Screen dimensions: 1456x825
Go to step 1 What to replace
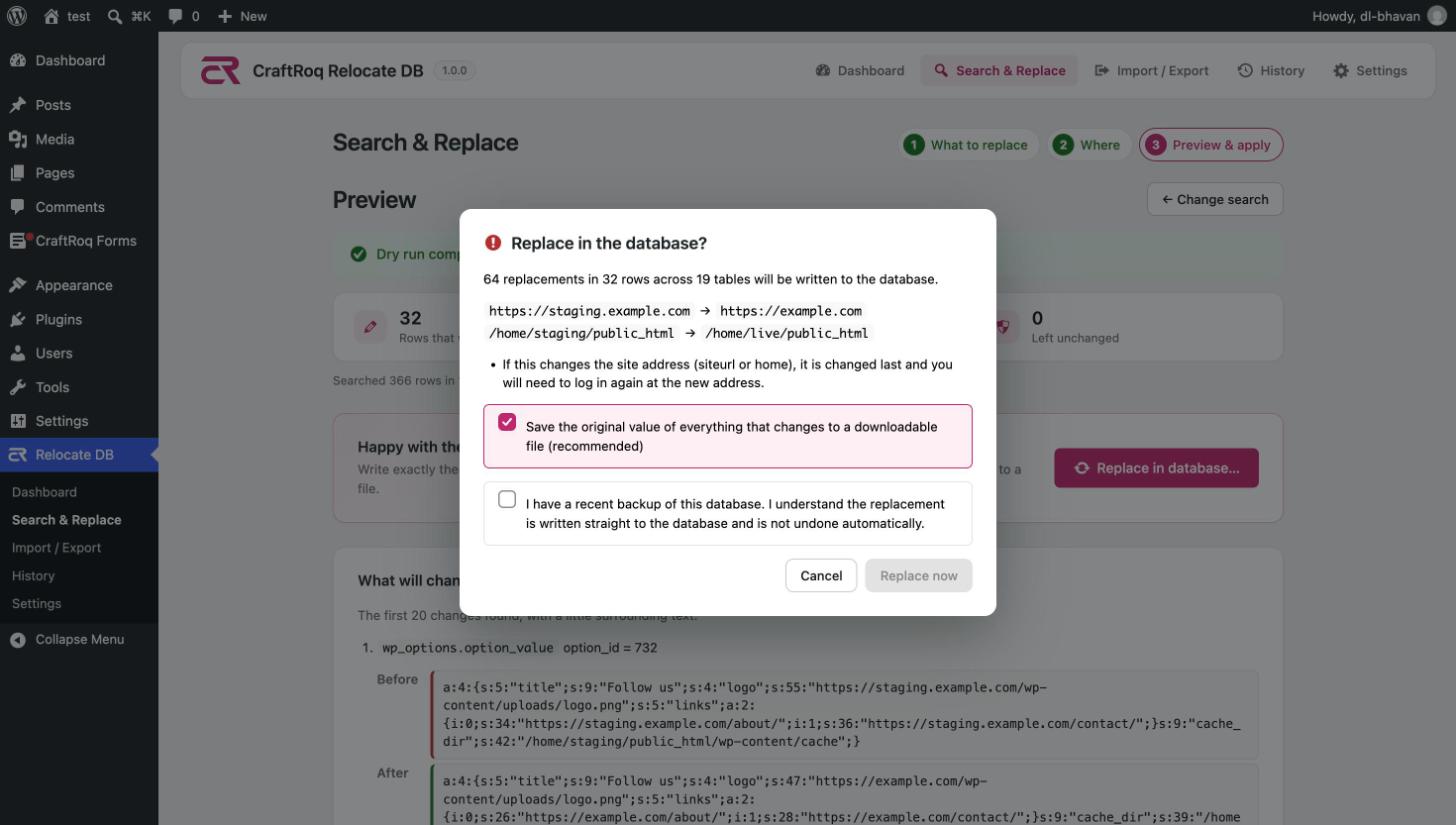(966, 145)
